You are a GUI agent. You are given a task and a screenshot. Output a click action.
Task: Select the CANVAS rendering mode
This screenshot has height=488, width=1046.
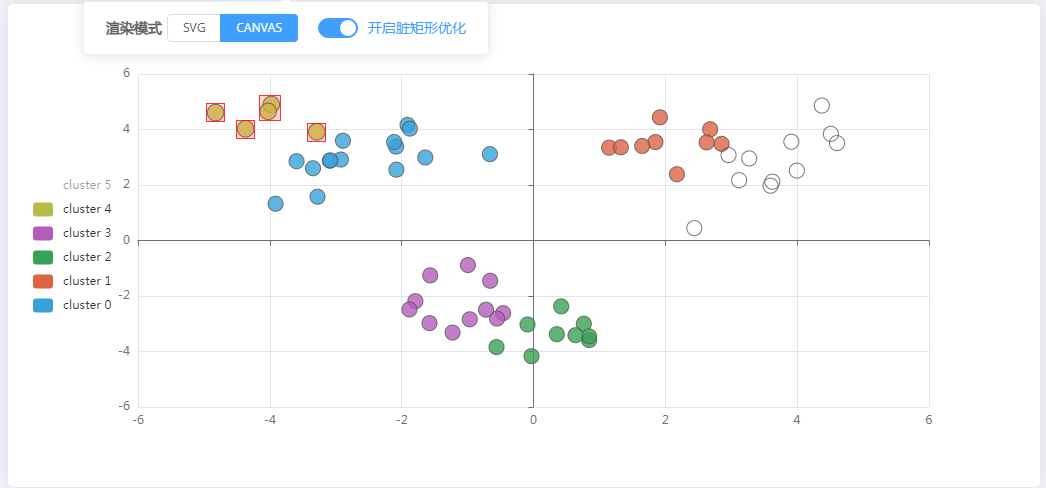[259, 28]
